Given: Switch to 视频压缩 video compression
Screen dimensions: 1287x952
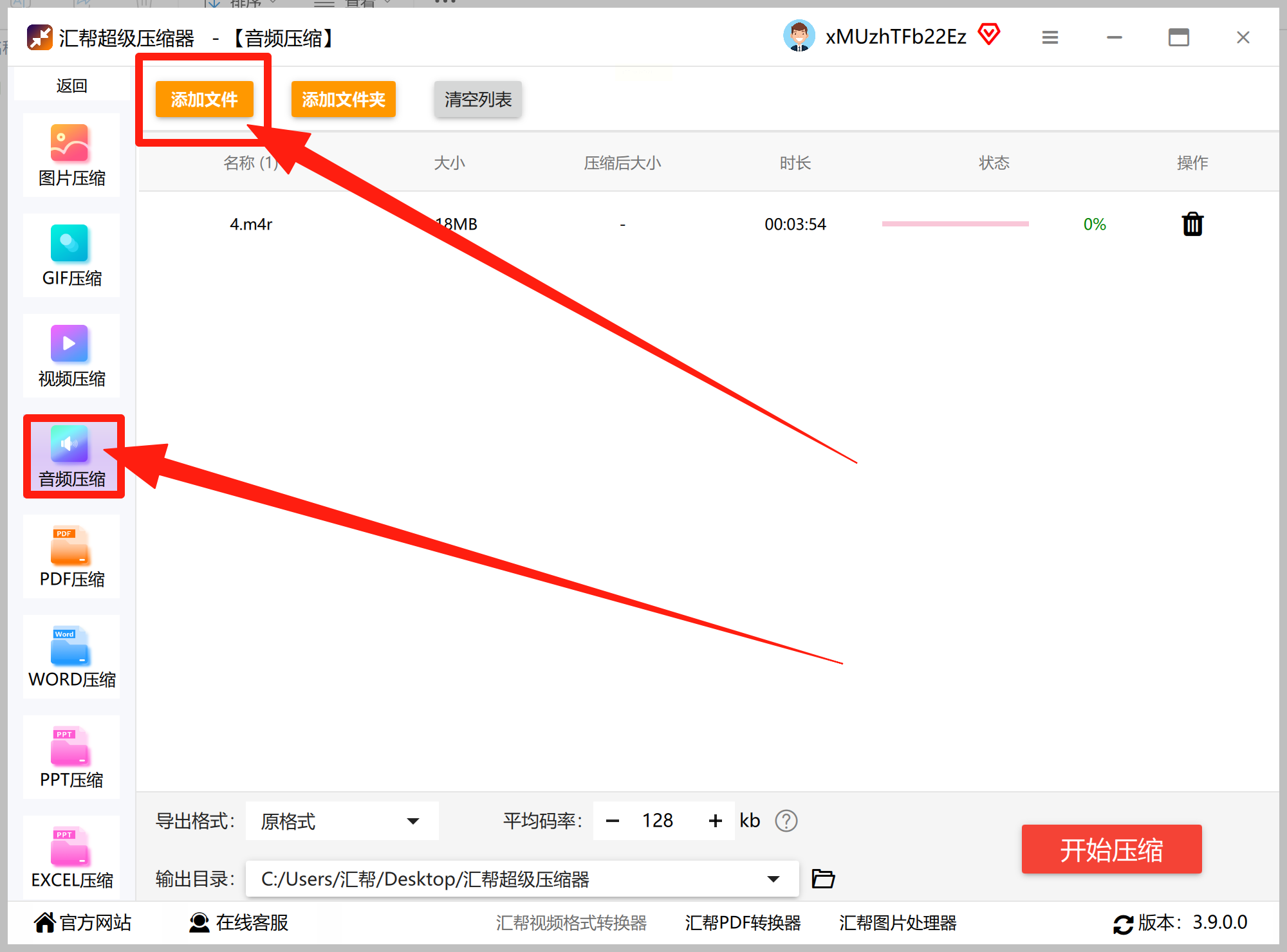Looking at the screenshot, I should point(71,356).
